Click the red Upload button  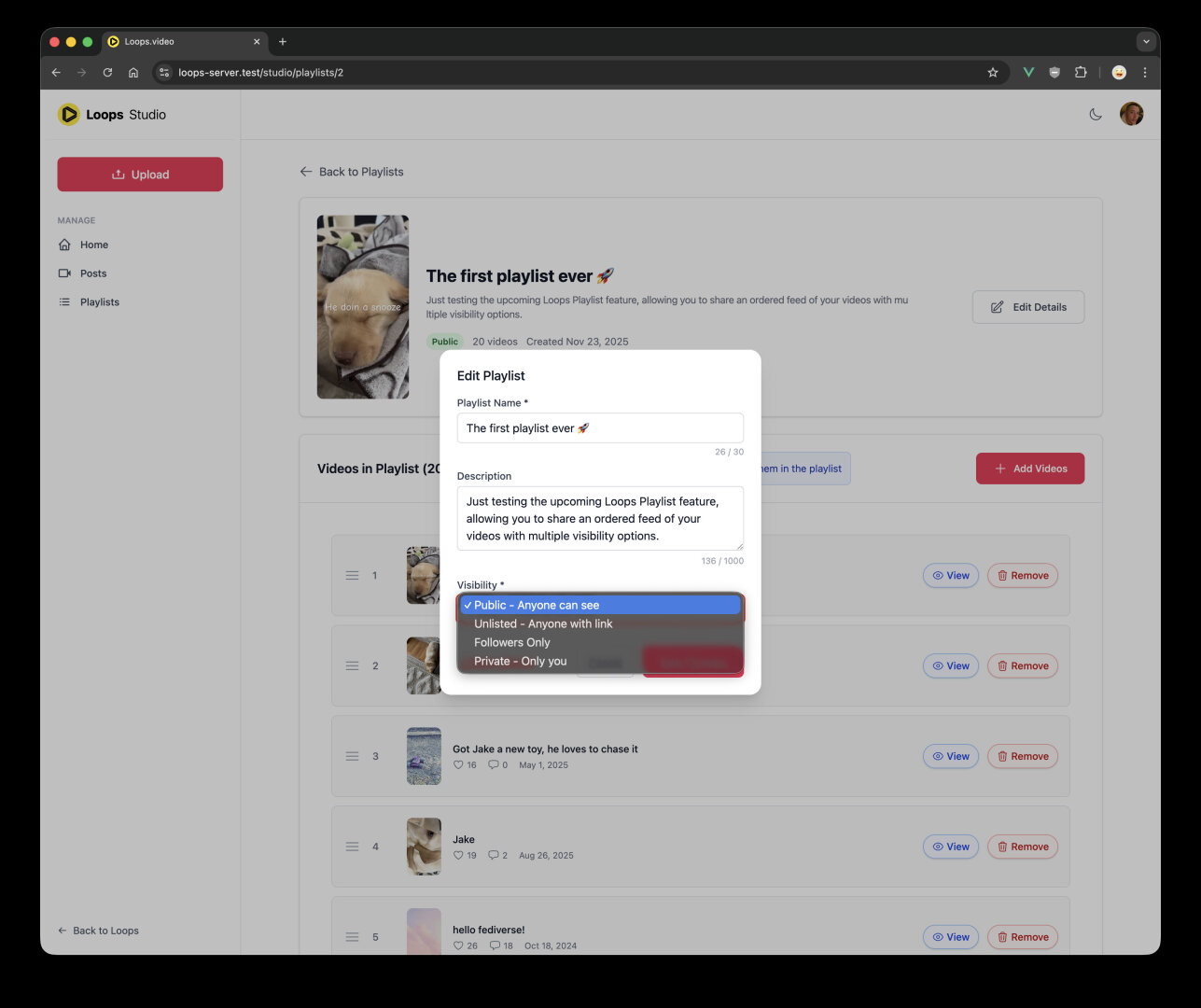140,175
